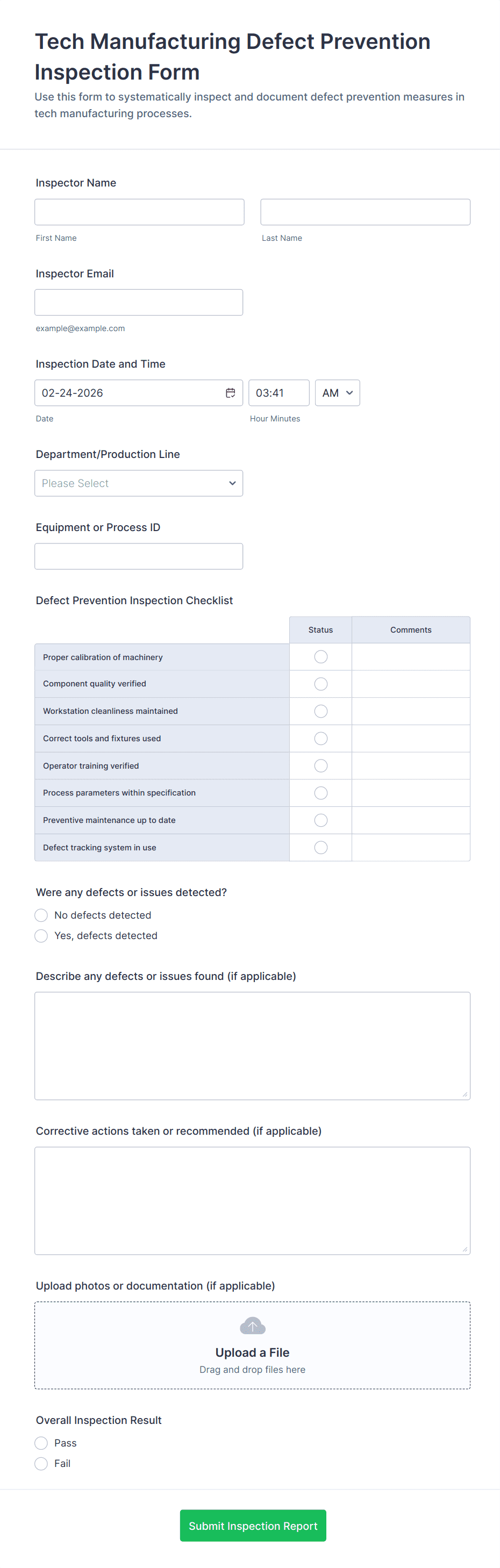Click the Equipment or Process ID field
This screenshot has width=500, height=1568.
tap(139, 556)
